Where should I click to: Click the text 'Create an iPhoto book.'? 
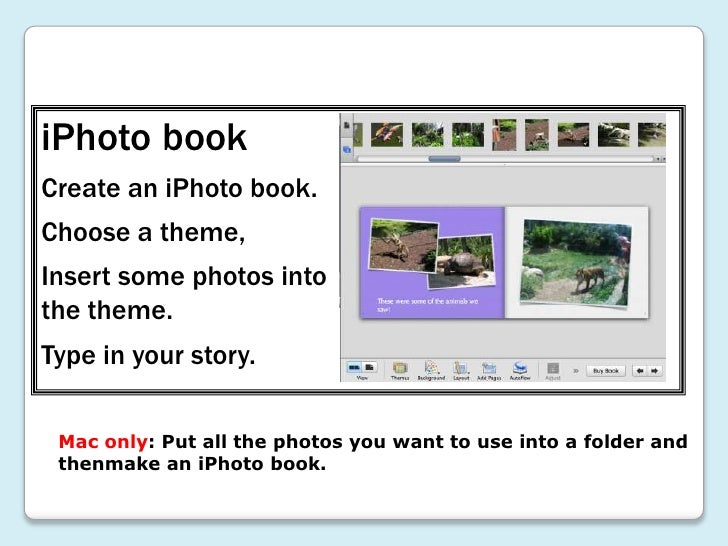pos(179,188)
